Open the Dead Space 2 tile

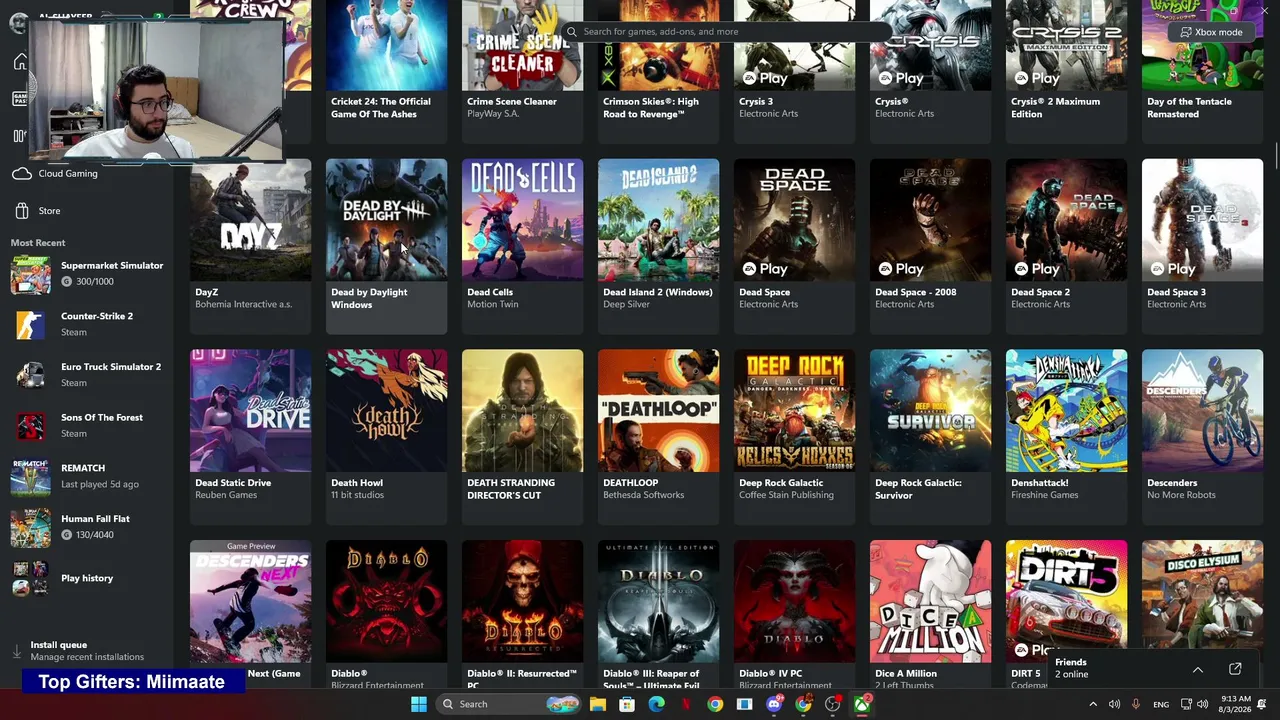click(1066, 246)
